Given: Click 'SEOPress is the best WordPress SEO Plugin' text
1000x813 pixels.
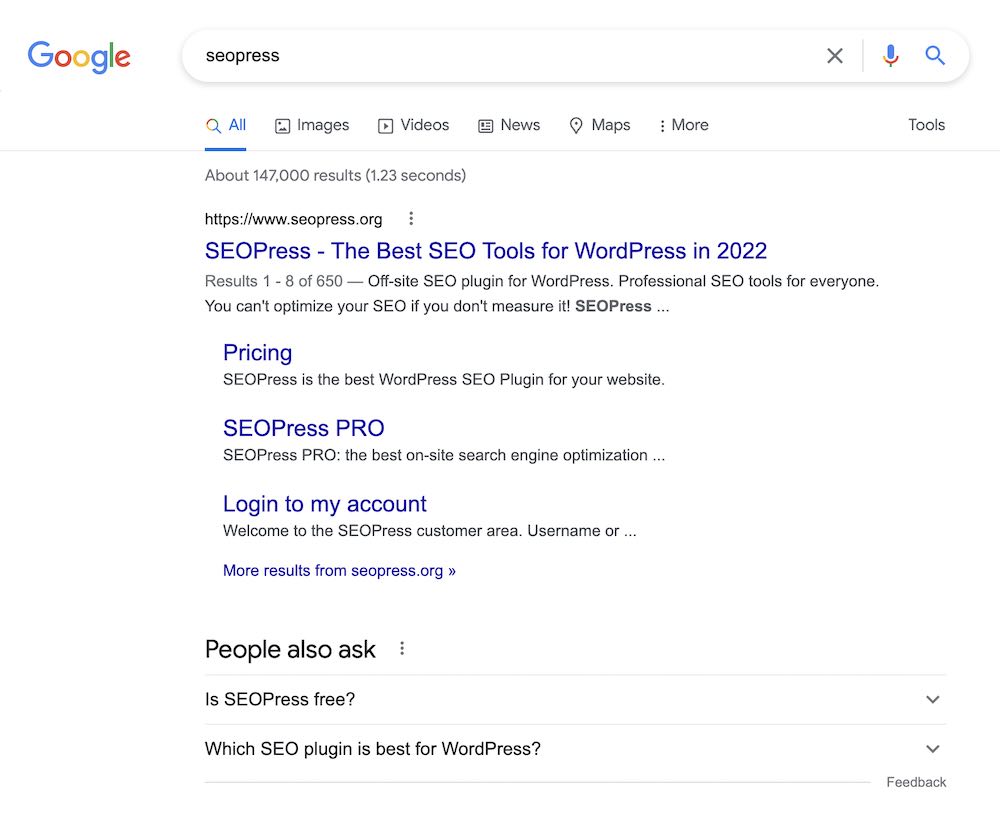Looking at the screenshot, I should point(444,379).
